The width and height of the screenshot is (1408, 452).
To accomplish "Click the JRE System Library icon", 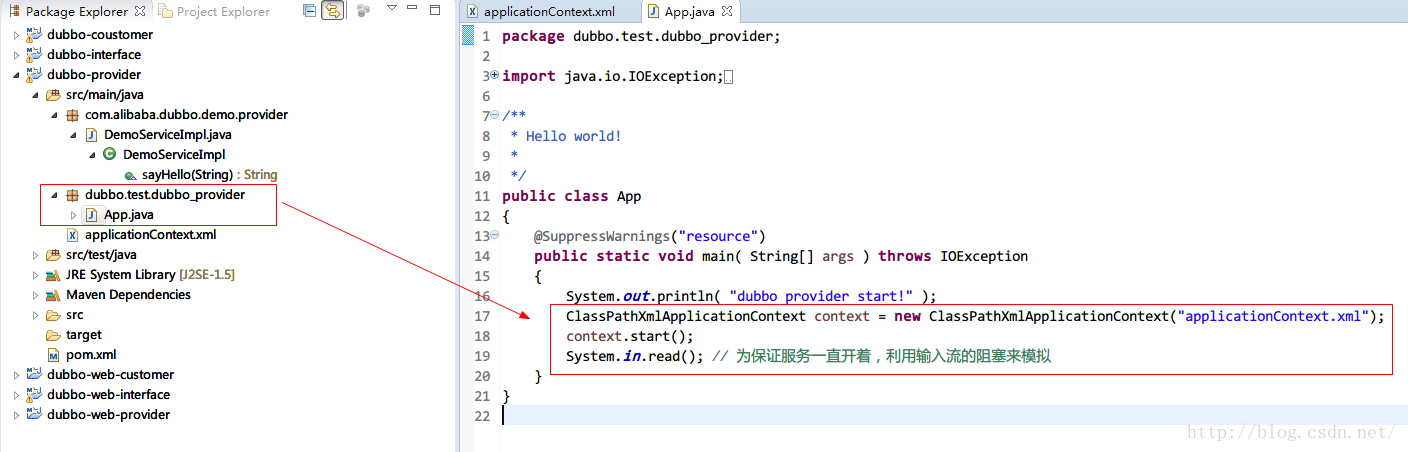I will (x=53, y=275).
